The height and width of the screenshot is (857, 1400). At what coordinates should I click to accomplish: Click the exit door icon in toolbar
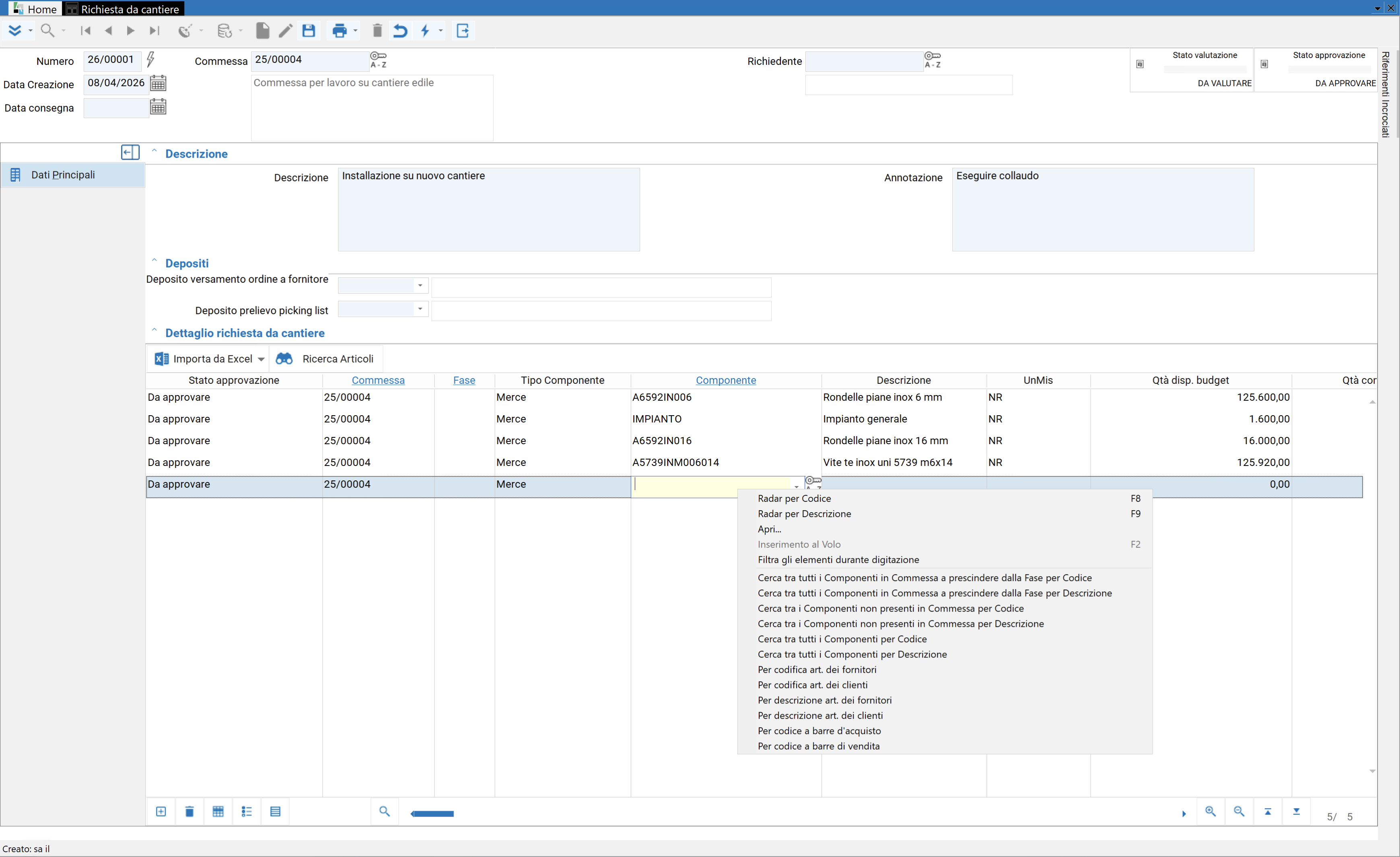(x=463, y=31)
